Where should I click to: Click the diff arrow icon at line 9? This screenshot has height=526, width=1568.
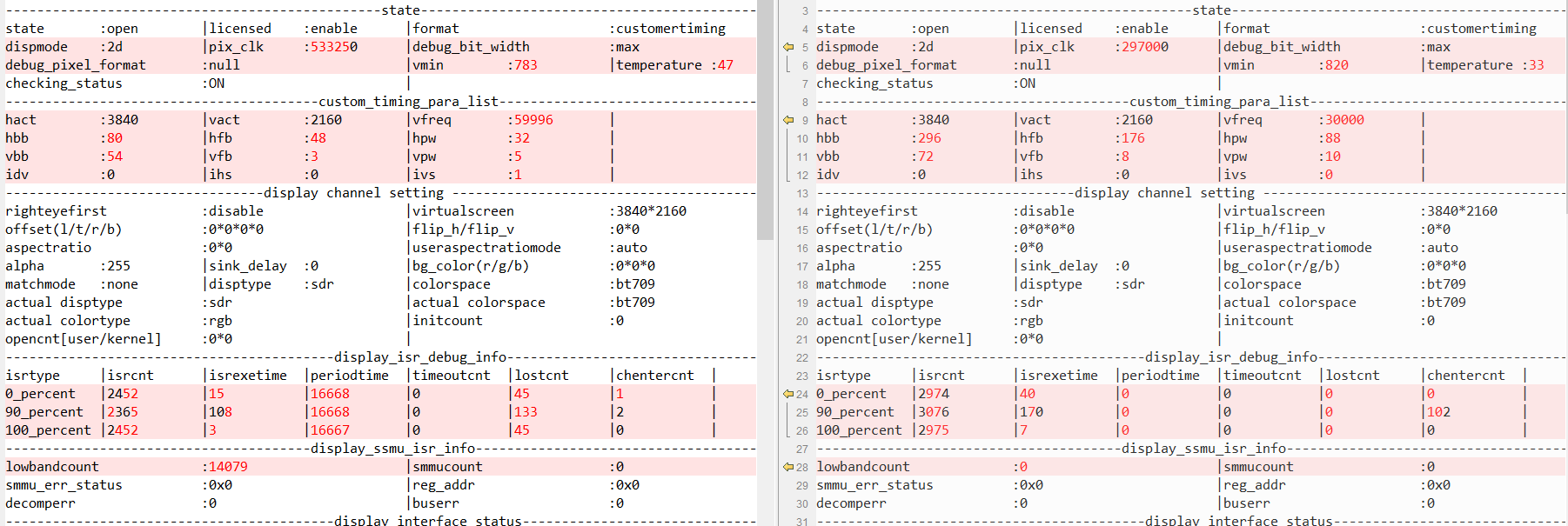pos(788,120)
